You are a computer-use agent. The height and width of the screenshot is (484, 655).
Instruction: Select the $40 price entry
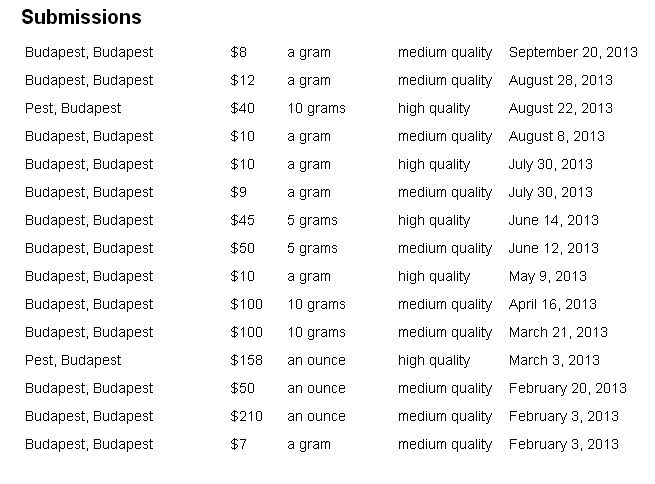tap(242, 108)
